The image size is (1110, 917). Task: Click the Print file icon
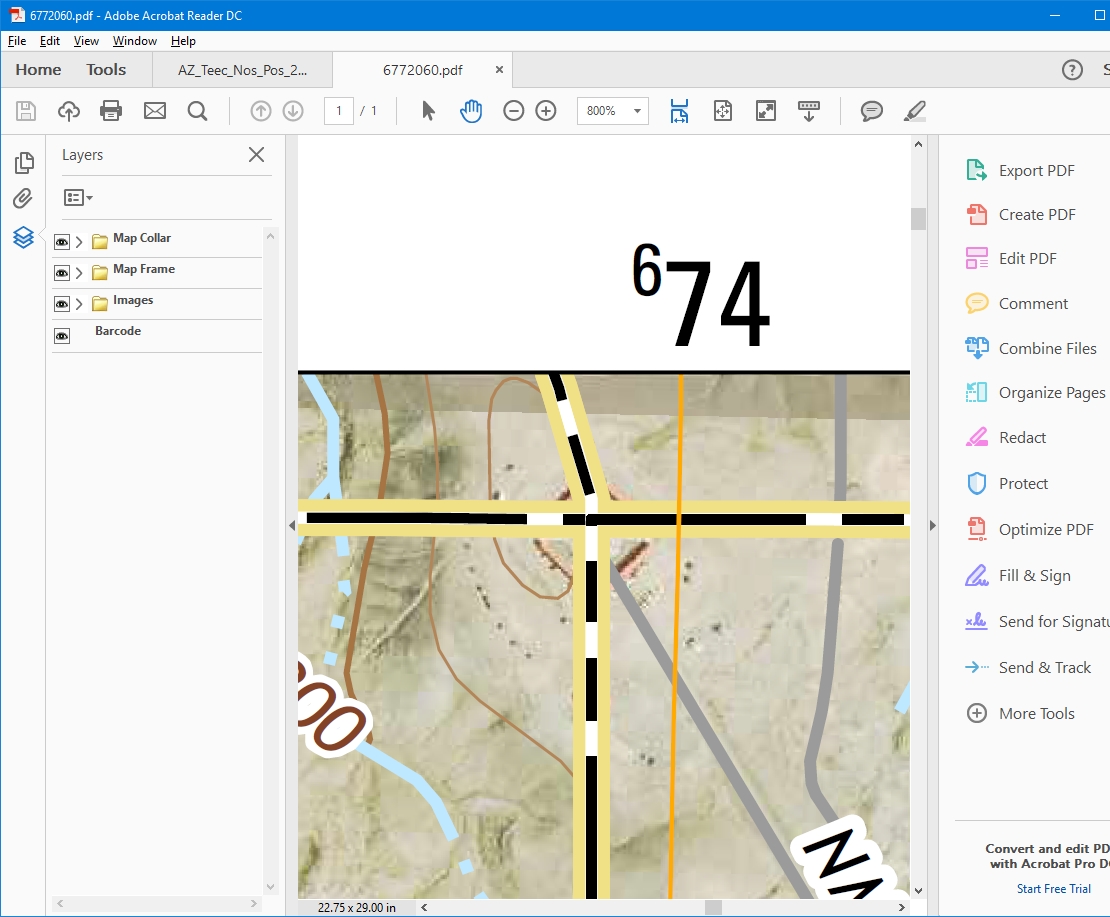click(x=111, y=111)
